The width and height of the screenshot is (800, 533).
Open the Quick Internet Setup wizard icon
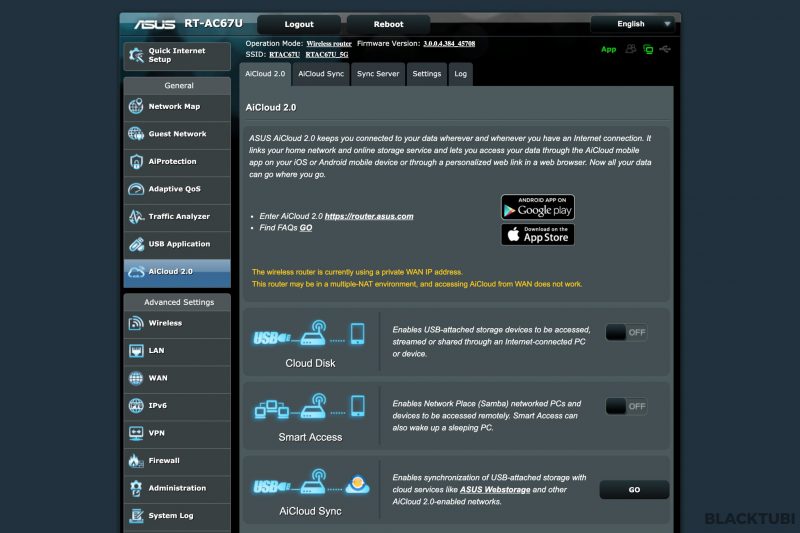tap(136, 55)
